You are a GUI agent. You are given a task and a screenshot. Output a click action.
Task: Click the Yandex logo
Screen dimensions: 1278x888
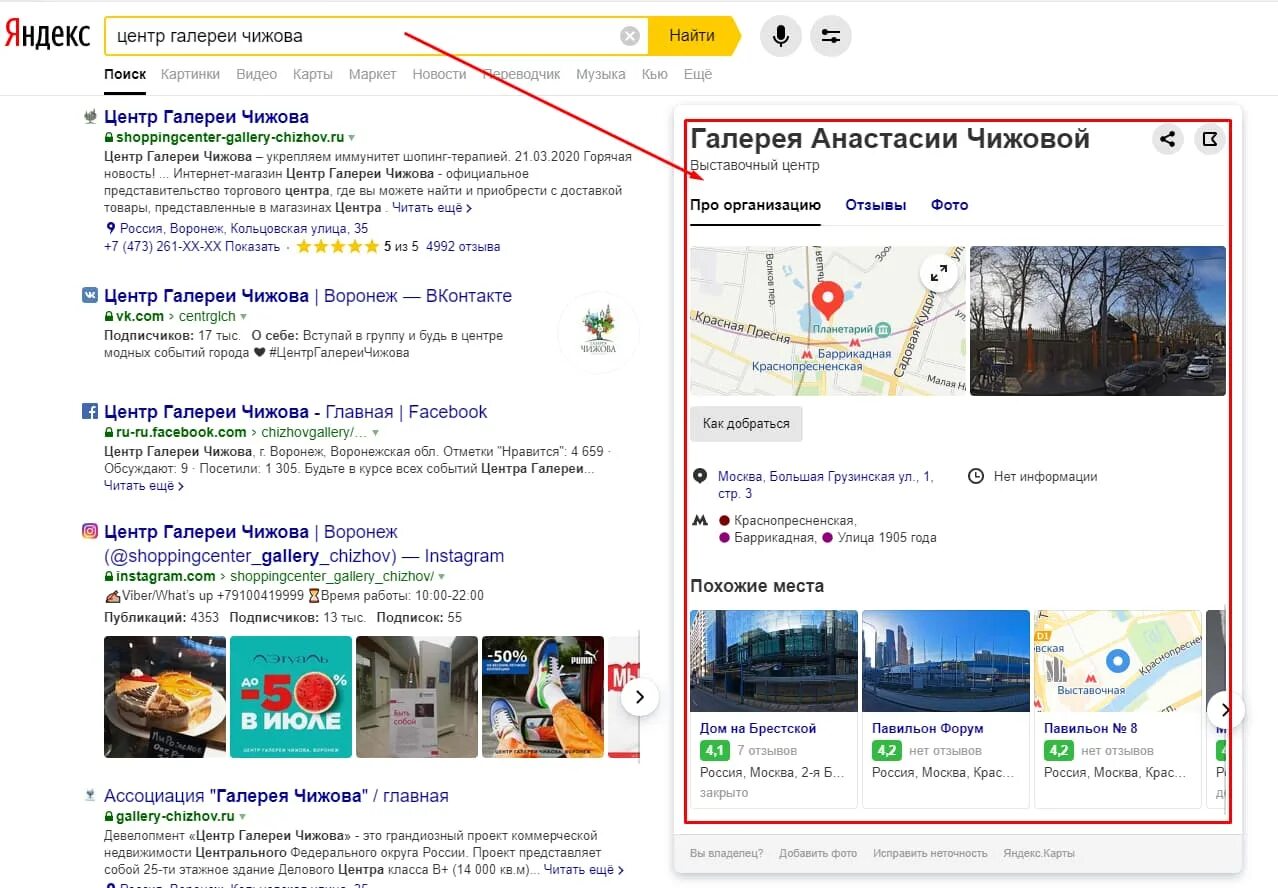tap(47, 33)
